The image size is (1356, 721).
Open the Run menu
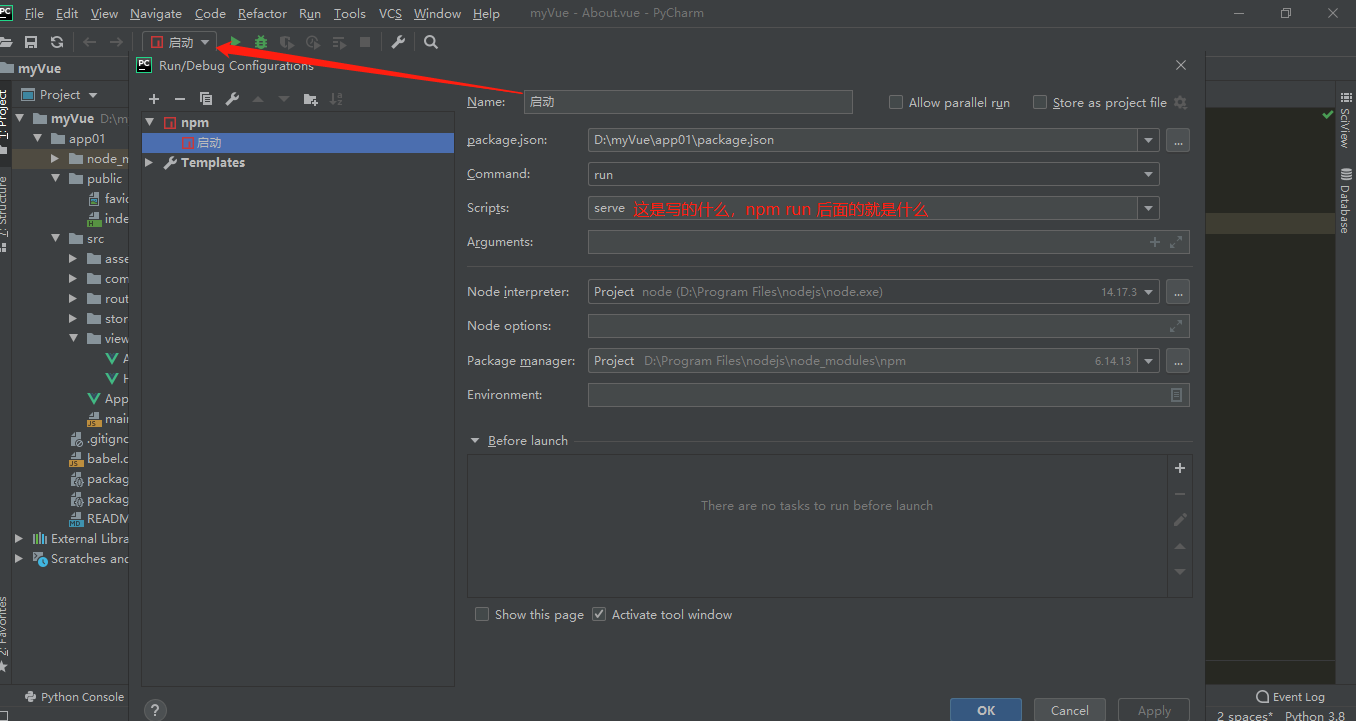pos(310,14)
